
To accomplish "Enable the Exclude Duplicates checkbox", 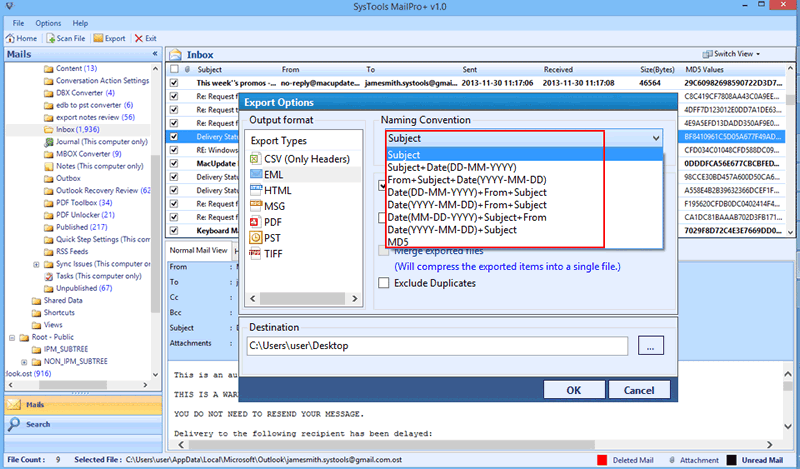I will pyautogui.click(x=384, y=283).
